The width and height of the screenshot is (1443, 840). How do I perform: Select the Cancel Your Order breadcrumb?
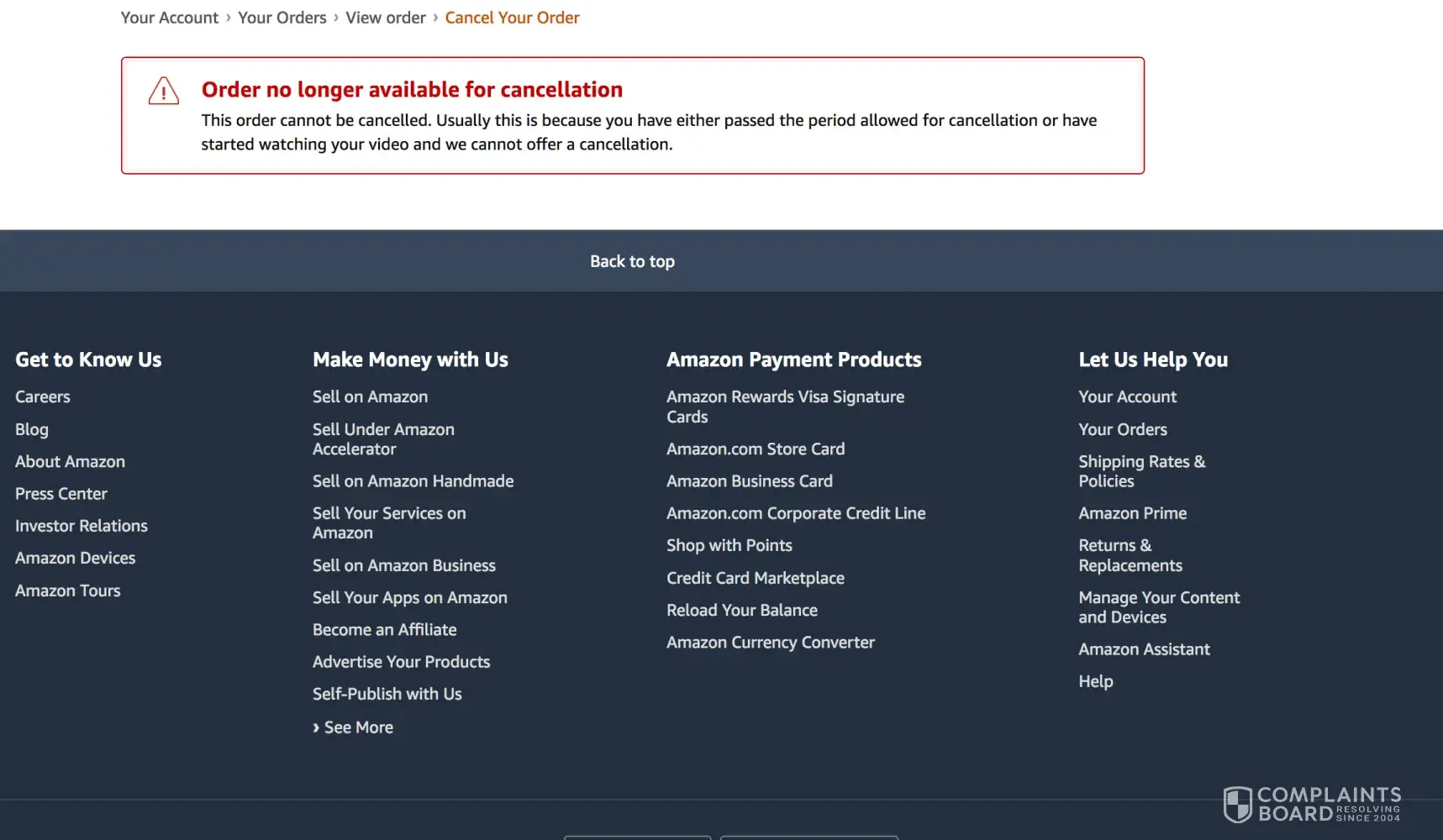click(512, 18)
